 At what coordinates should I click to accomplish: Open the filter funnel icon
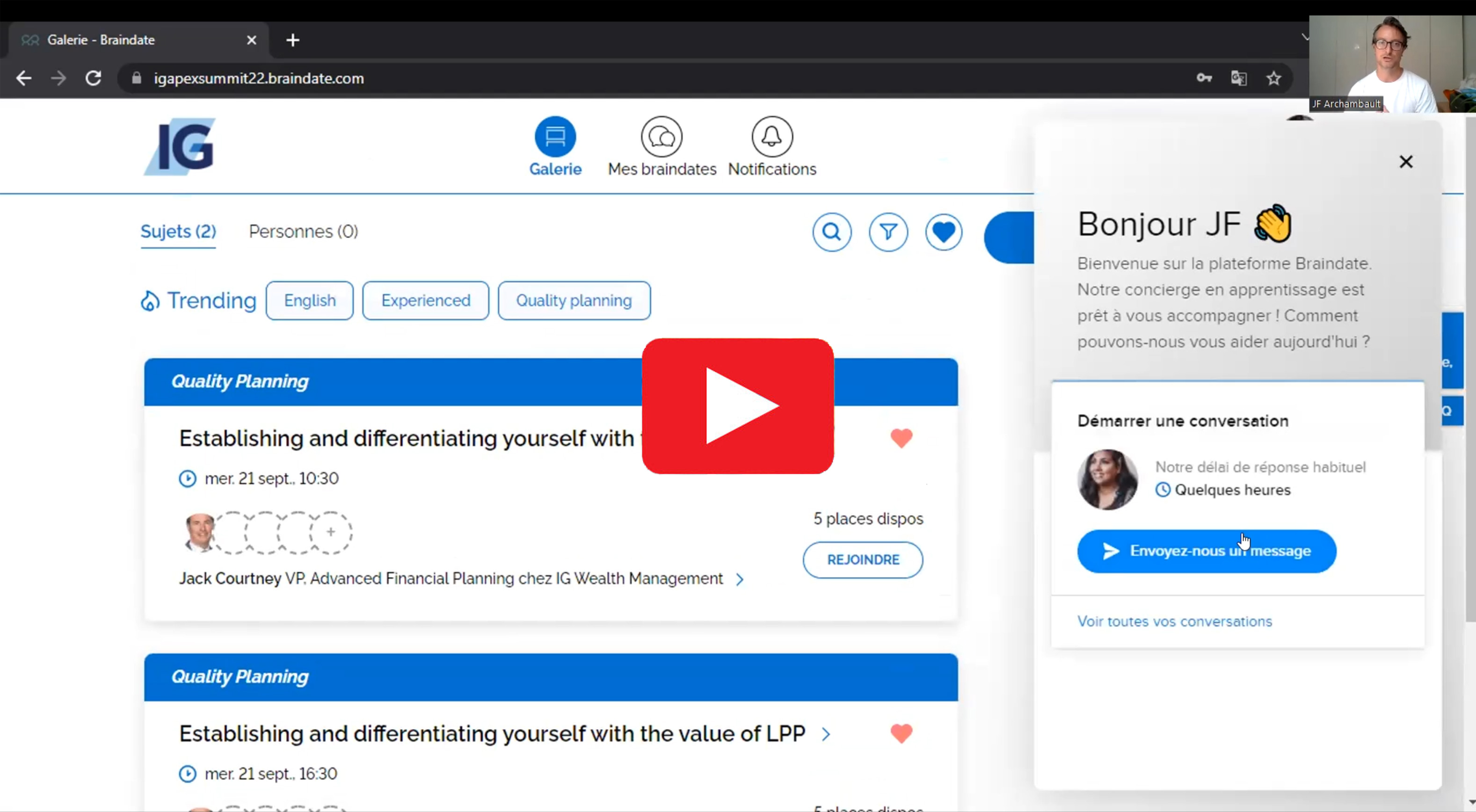pyautogui.click(x=887, y=232)
